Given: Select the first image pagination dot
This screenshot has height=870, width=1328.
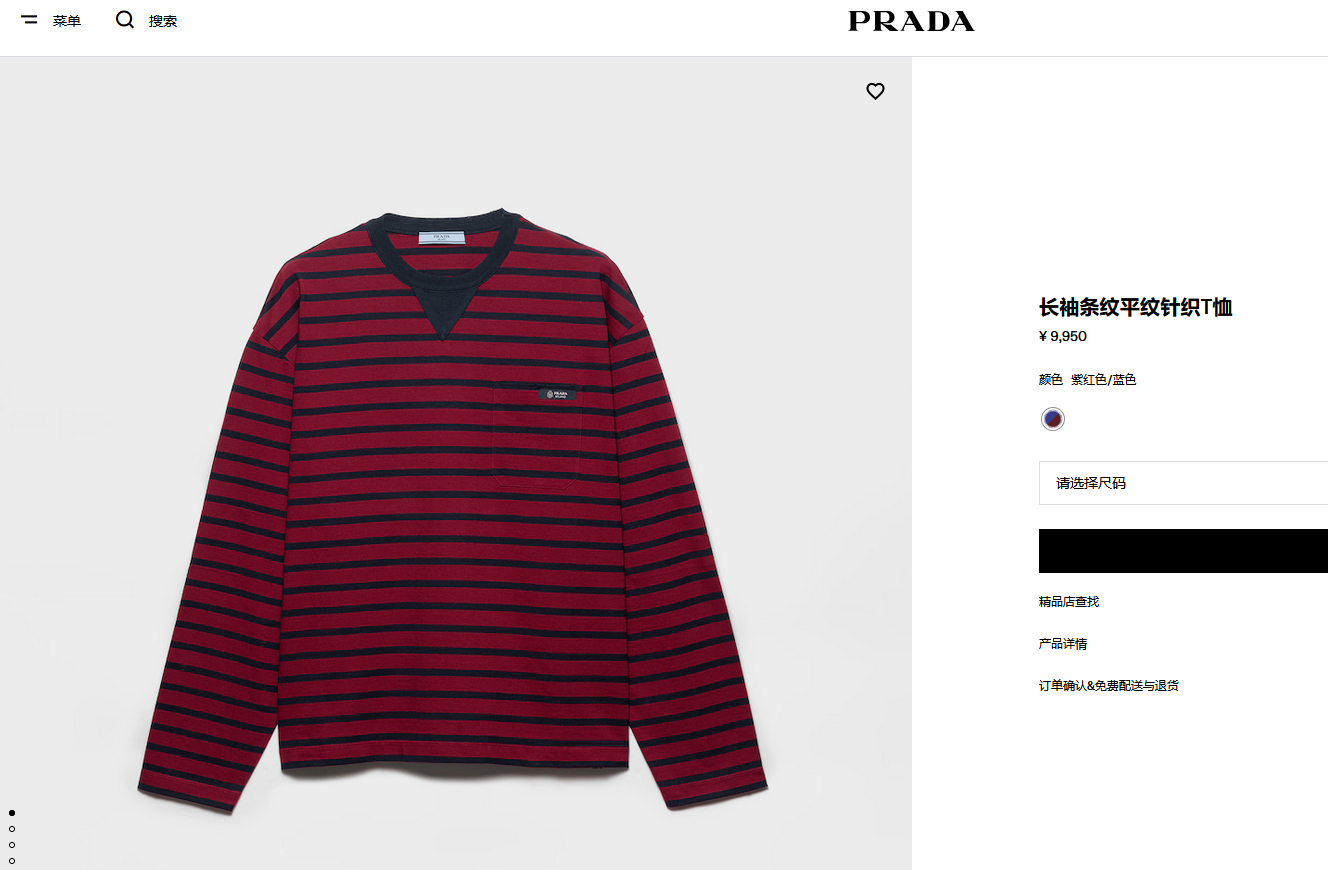Looking at the screenshot, I should pos(12,813).
